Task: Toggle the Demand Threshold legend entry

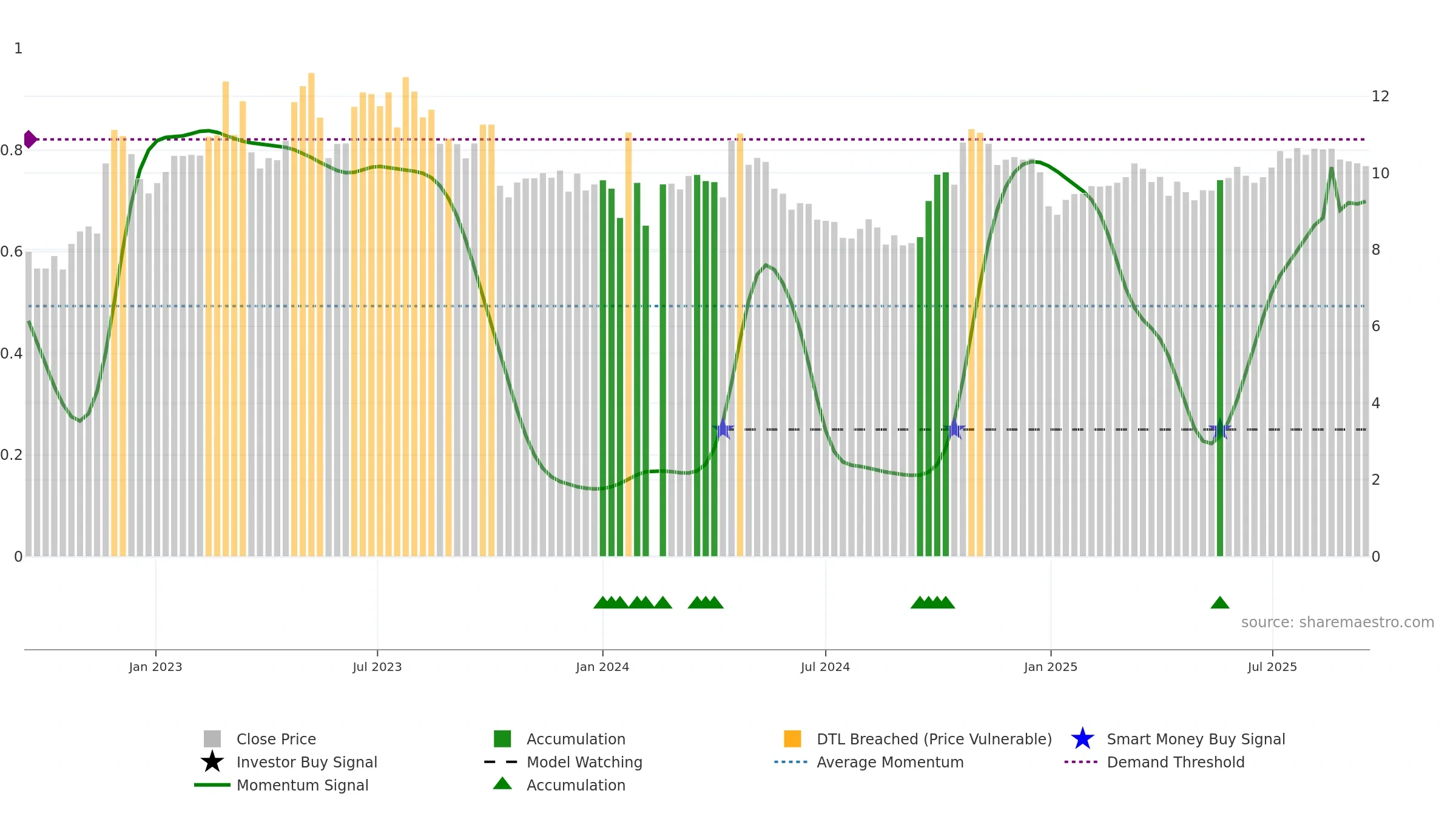Action: pos(1175,762)
